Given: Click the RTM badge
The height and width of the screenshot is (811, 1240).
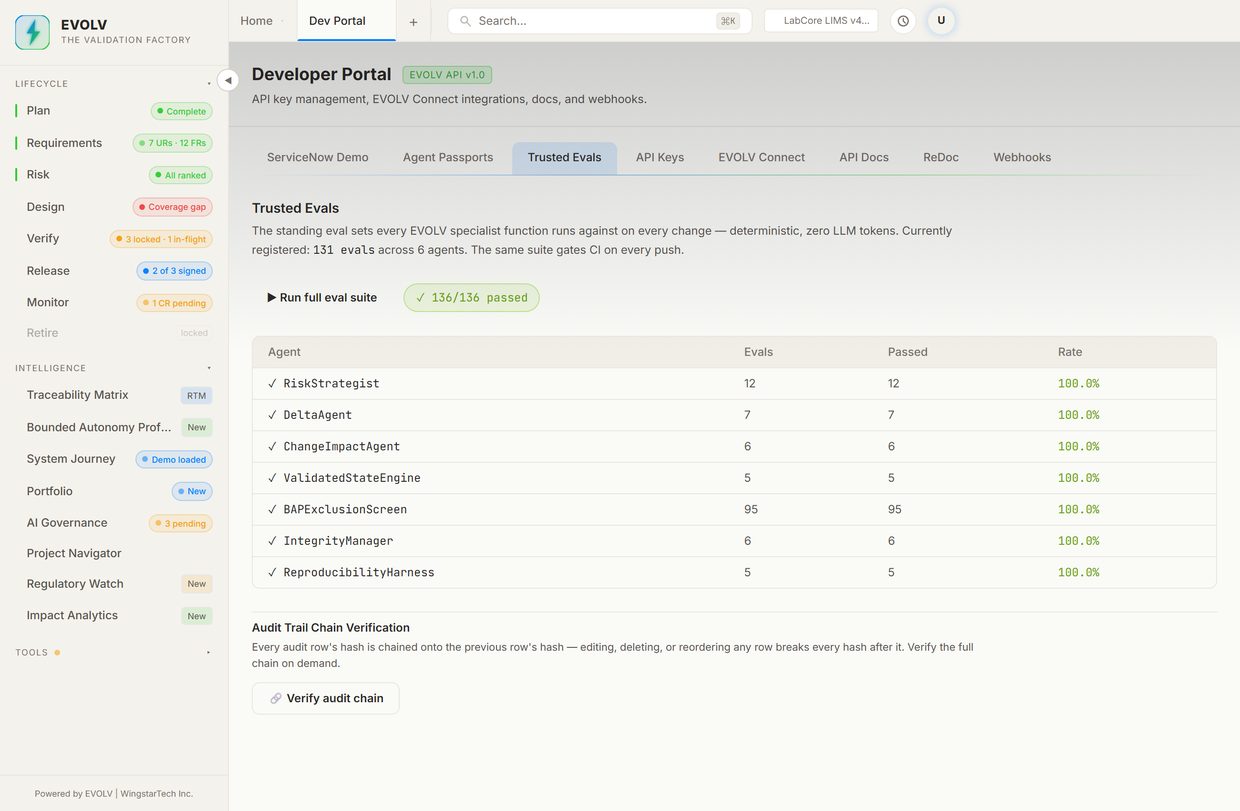Looking at the screenshot, I should [x=197, y=396].
